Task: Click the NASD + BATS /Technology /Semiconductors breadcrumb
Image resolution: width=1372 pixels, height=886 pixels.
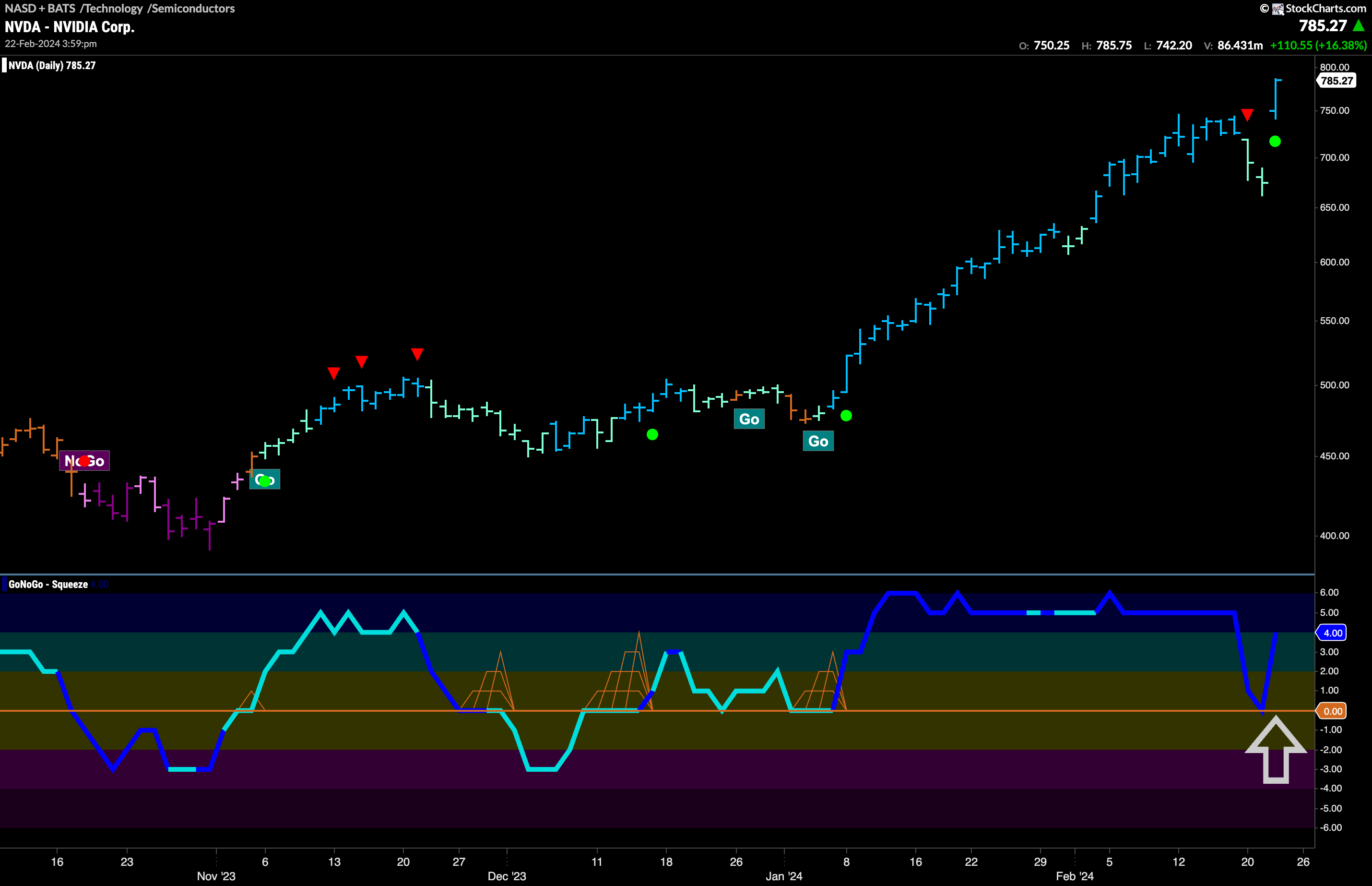Action: 119,9
